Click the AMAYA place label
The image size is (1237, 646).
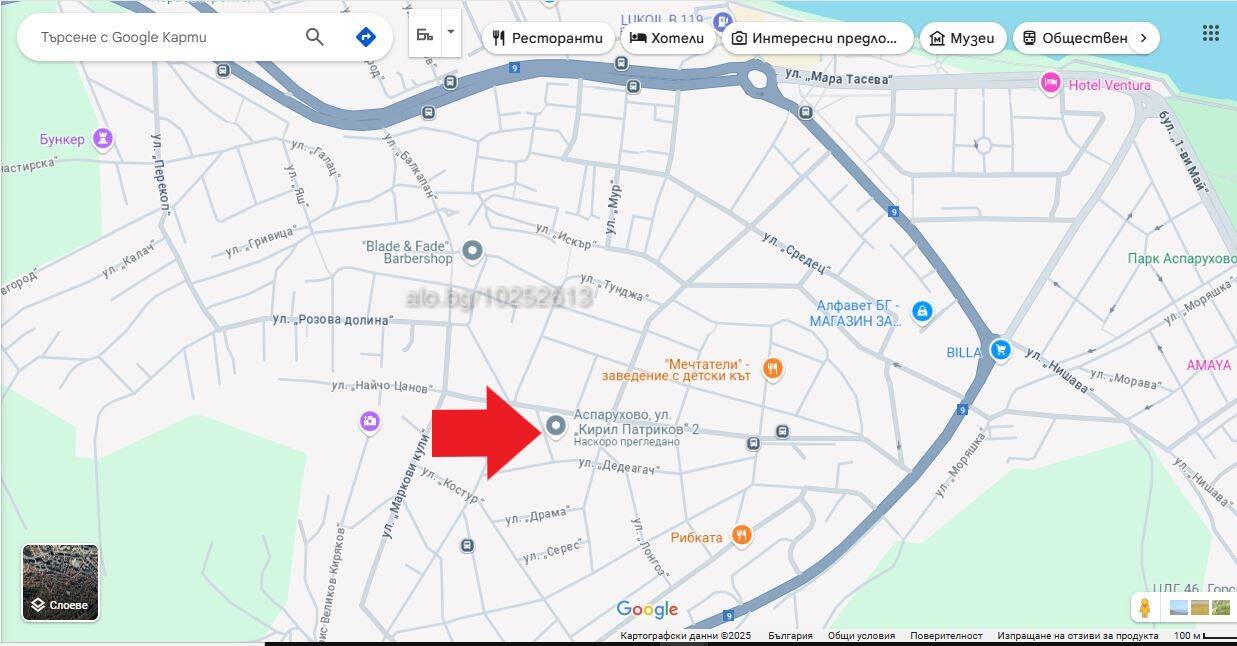(1209, 365)
